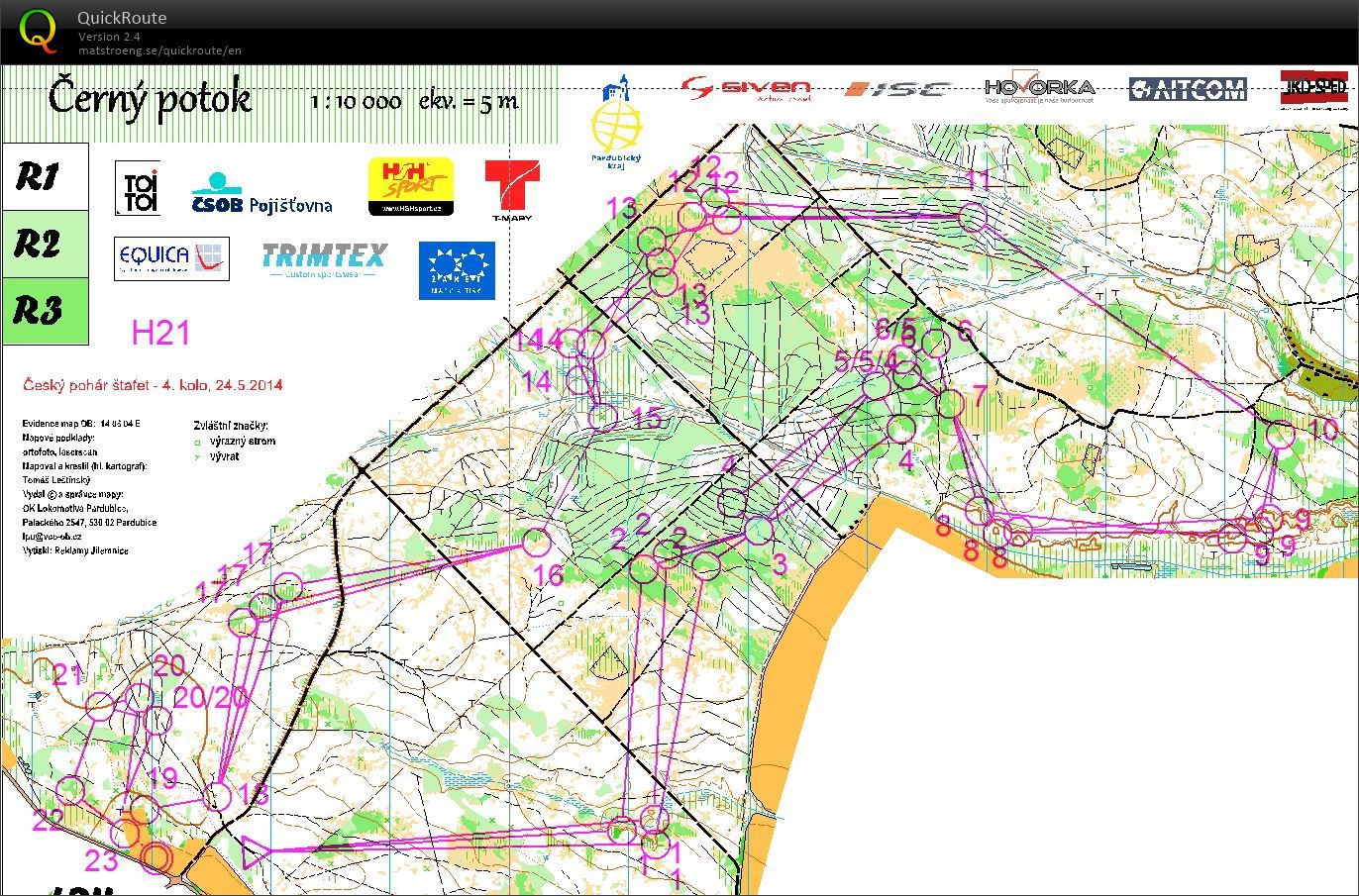Click the red T-MARY logo
Image resolution: width=1359 pixels, height=896 pixels.
512,191
